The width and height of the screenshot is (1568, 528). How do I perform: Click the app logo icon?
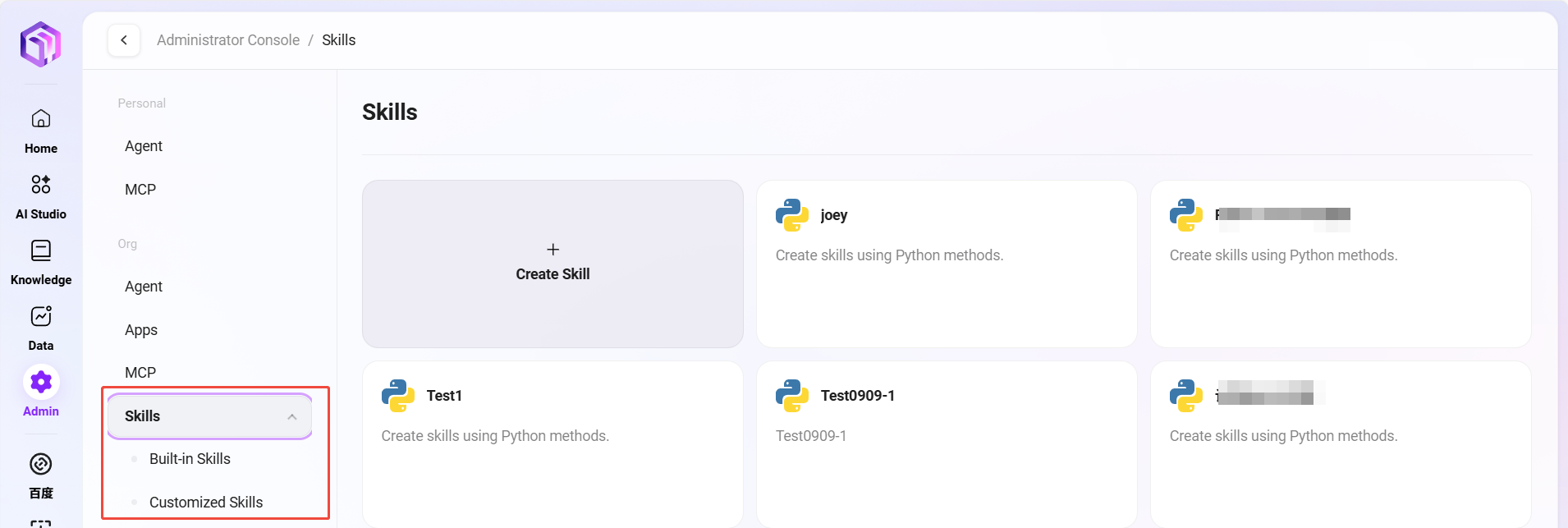(40, 44)
